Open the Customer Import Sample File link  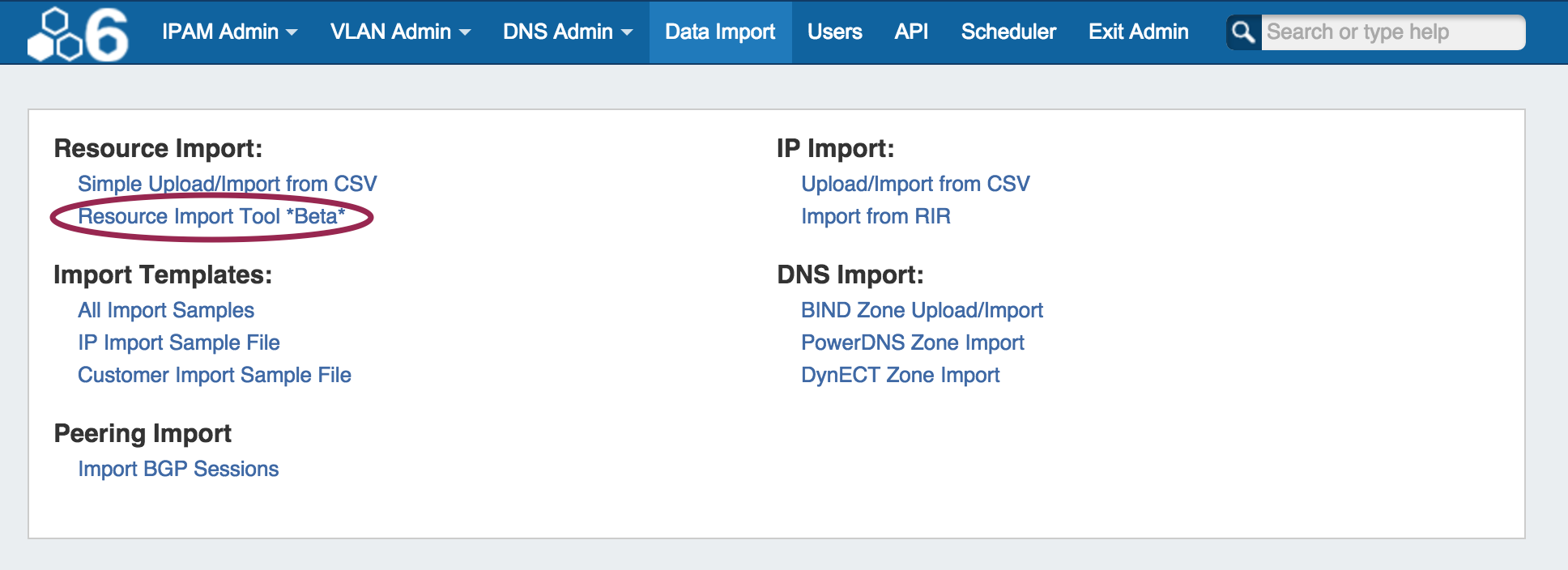click(x=215, y=375)
